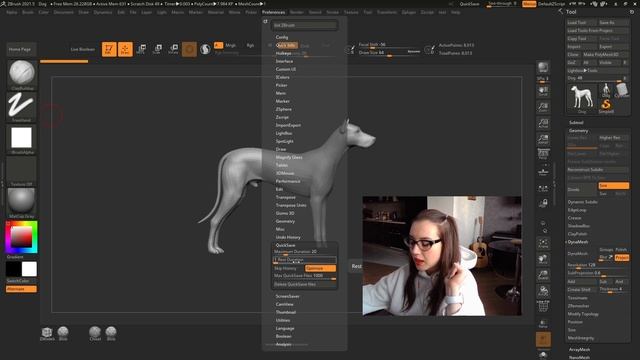Open the Zplugin menu
This screenshot has height=360, width=640.
pyautogui.click(x=409, y=12)
